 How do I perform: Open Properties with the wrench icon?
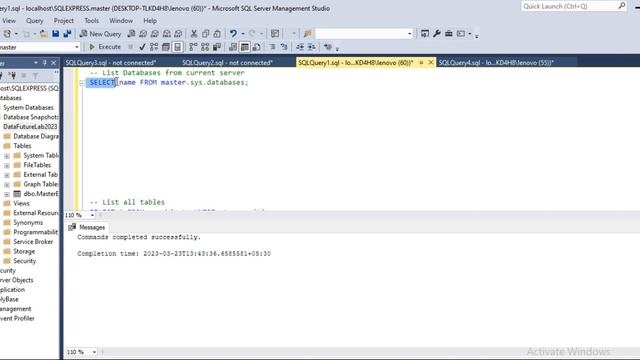tap(437, 33)
